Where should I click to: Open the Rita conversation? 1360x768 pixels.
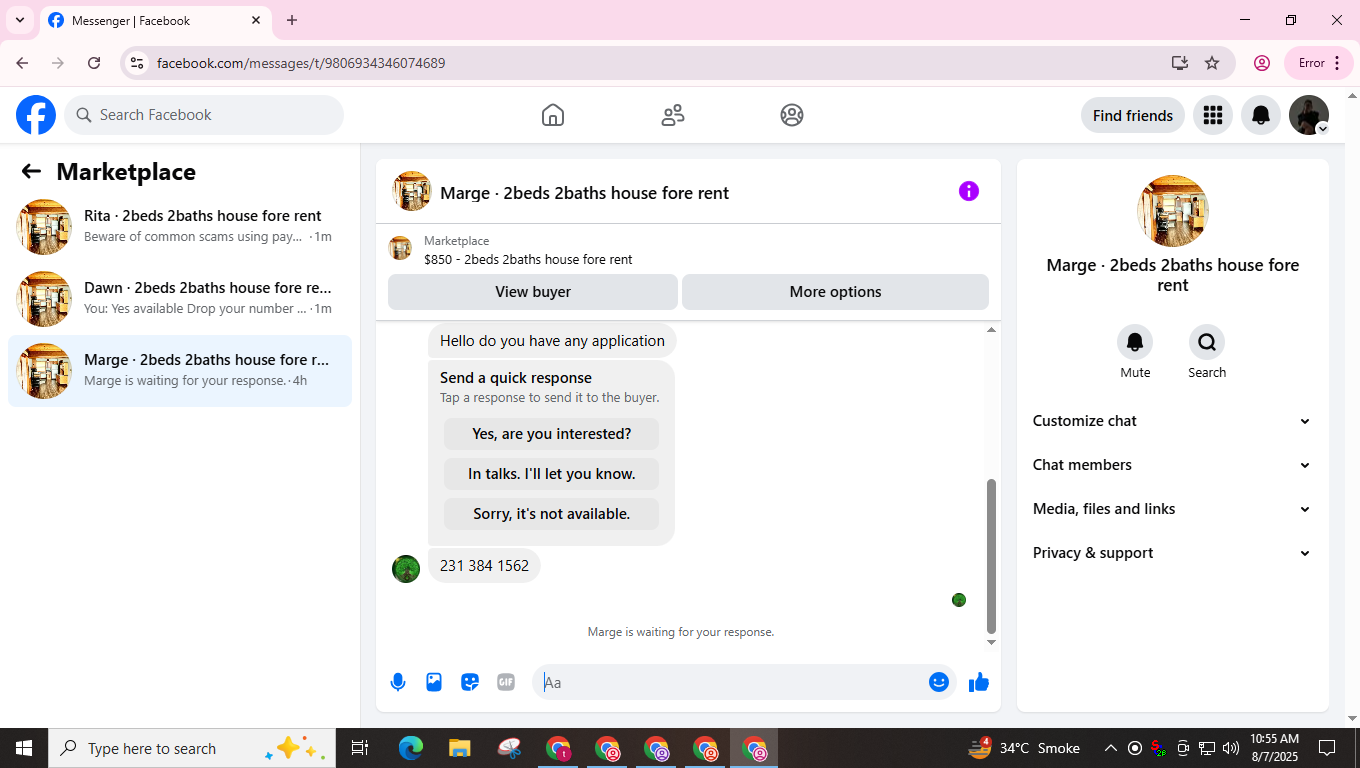180,227
